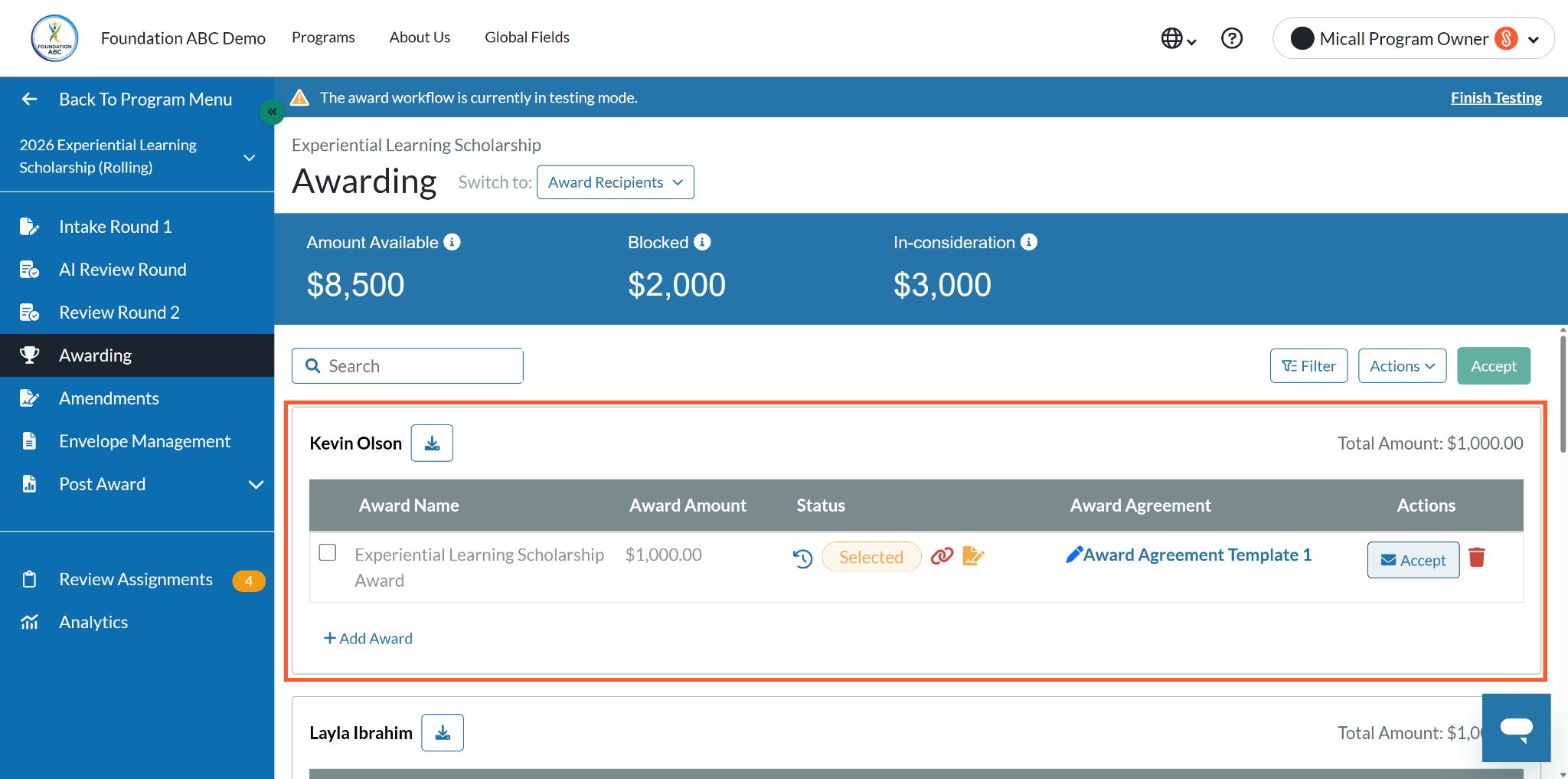
Task: Click the Awarding trophy icon
Action: pos(29,355)
